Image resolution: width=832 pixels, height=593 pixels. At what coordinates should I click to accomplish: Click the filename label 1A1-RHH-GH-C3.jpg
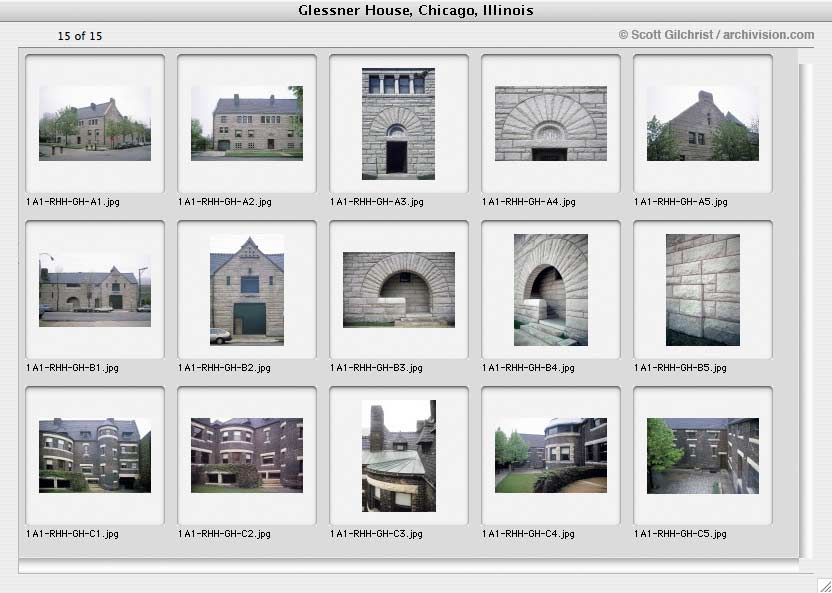[x=376, y=534]
